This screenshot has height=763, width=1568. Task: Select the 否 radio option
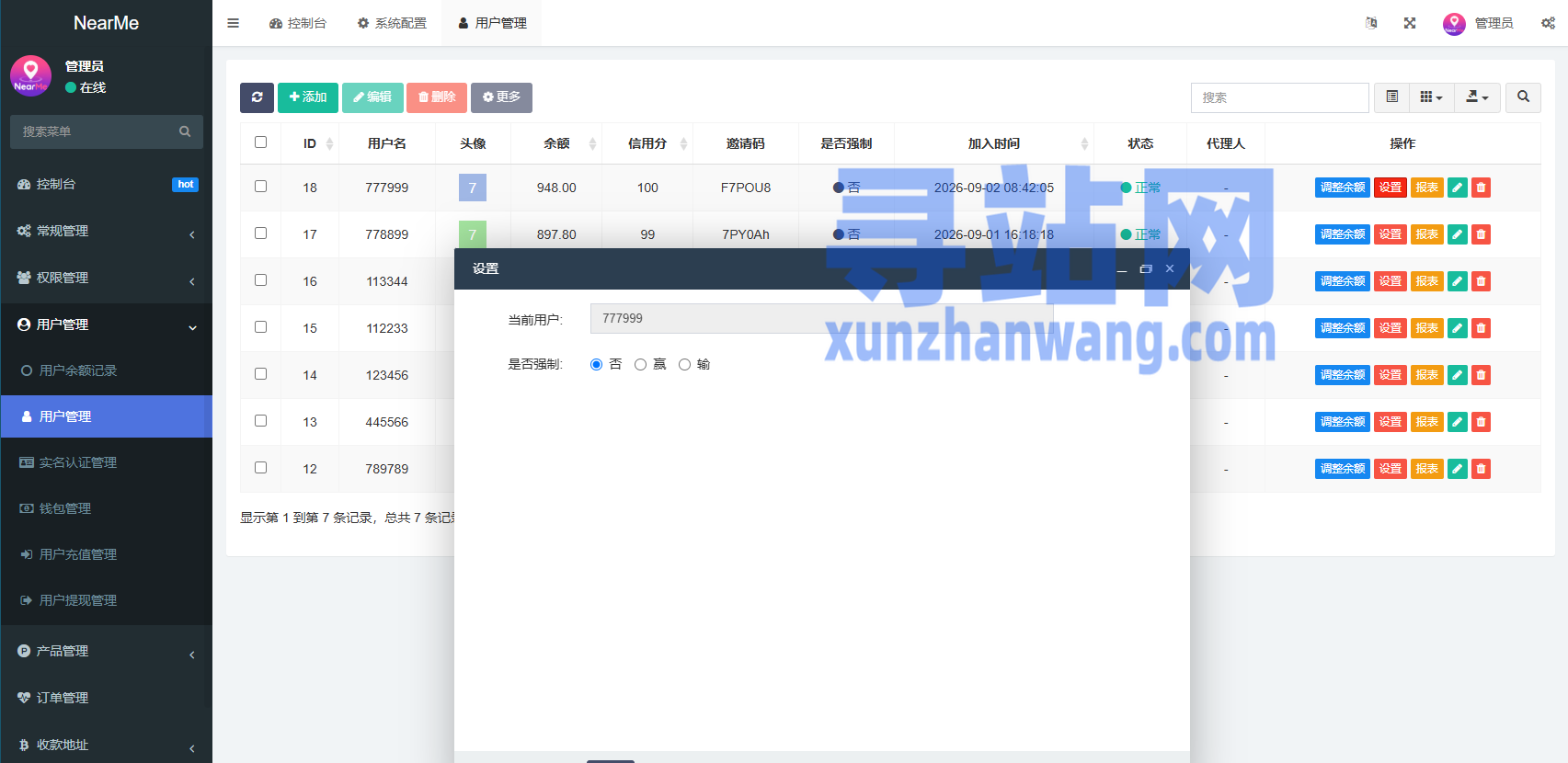597,365
